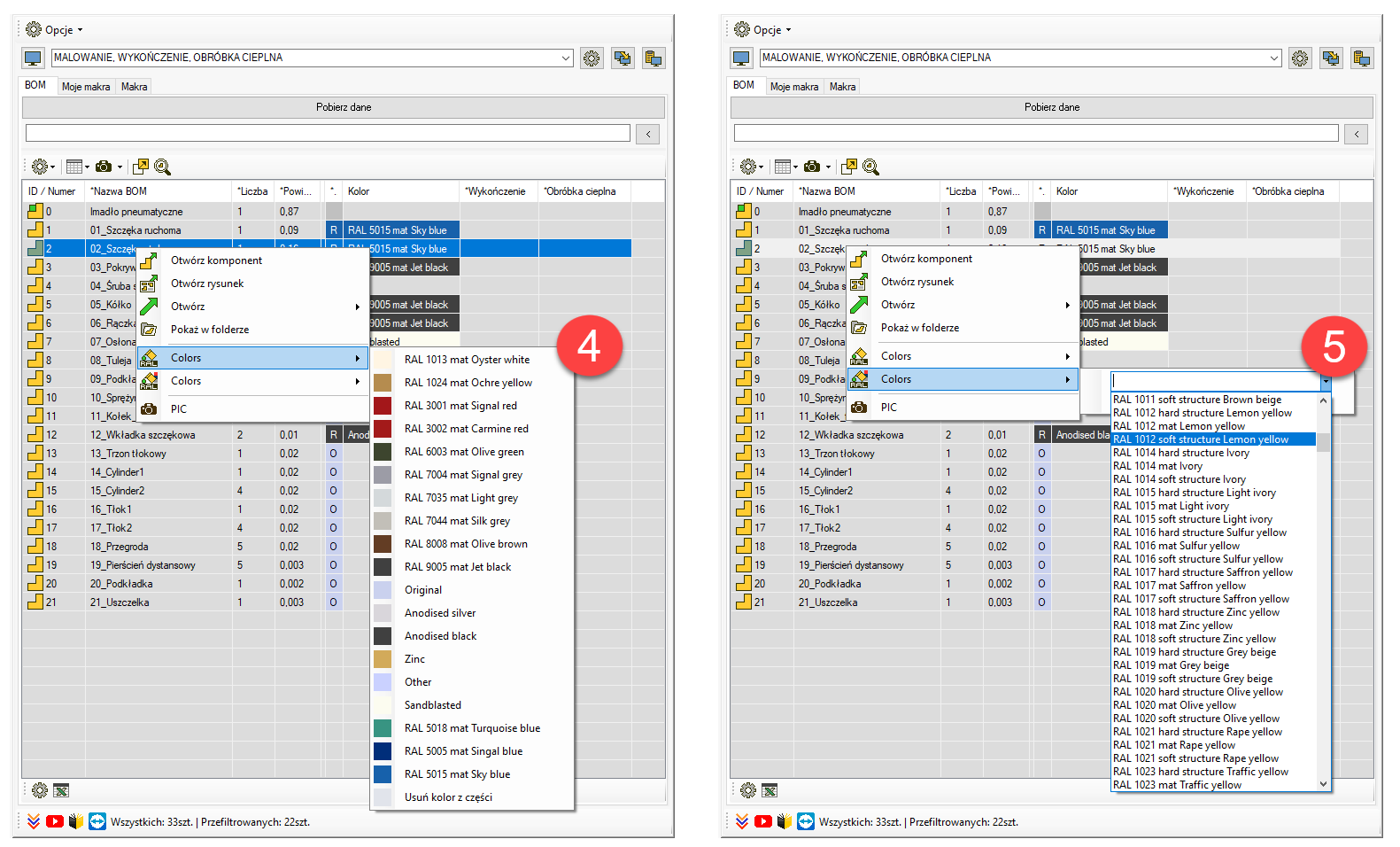Select Zinc finish in colors submenu
Screen dimensions: 1400x847
(472, 659)
